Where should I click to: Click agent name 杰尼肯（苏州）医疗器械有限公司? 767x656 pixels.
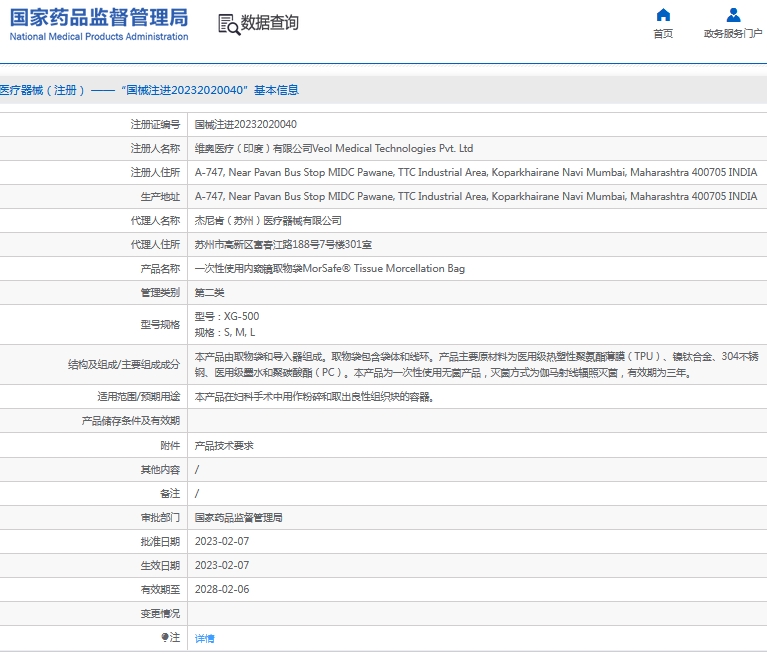coord(268,221)
